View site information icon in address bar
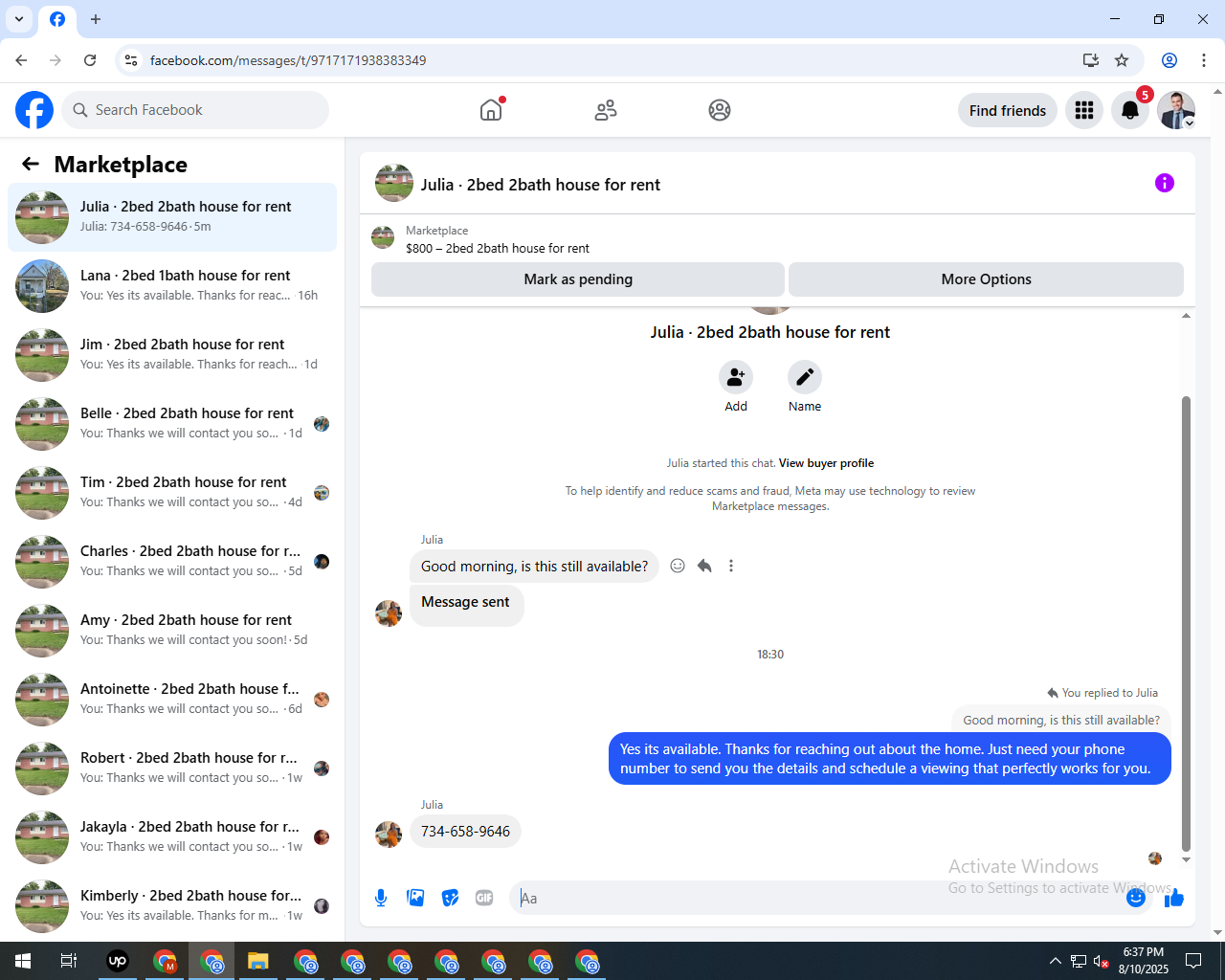 (131, 60)
